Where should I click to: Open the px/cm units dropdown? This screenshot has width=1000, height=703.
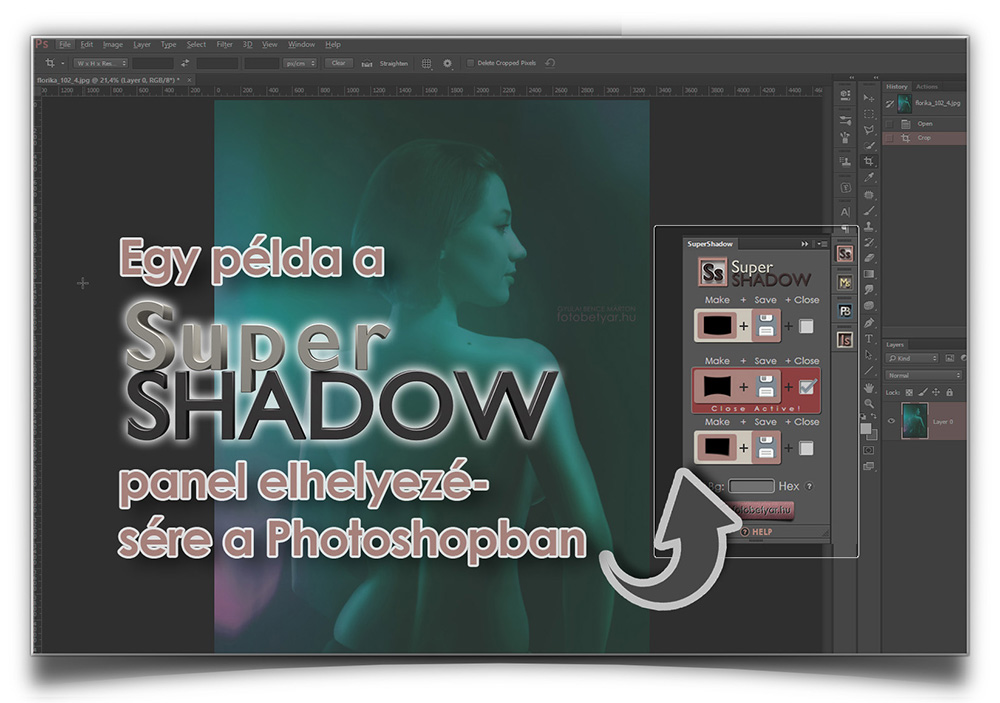click(x=300, y=63)
